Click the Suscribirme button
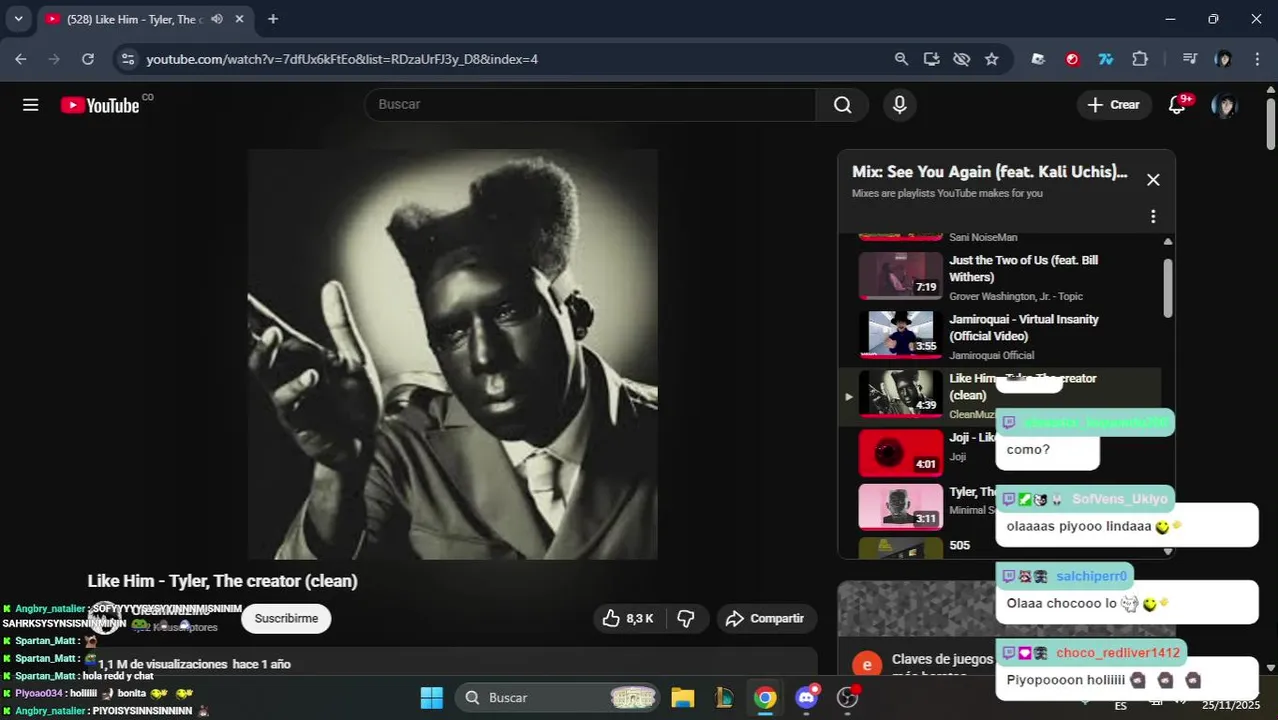 pyautogui.click(x=286, y=619)
